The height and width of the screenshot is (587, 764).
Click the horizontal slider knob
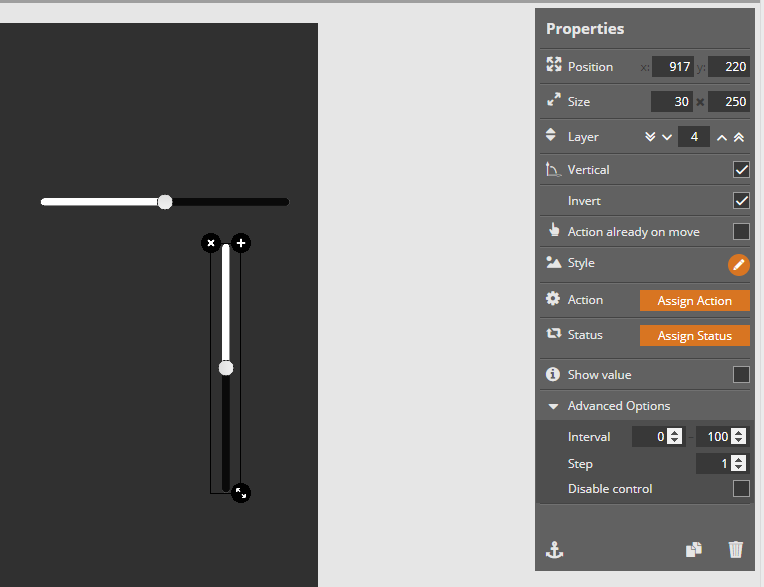point(165,202)
